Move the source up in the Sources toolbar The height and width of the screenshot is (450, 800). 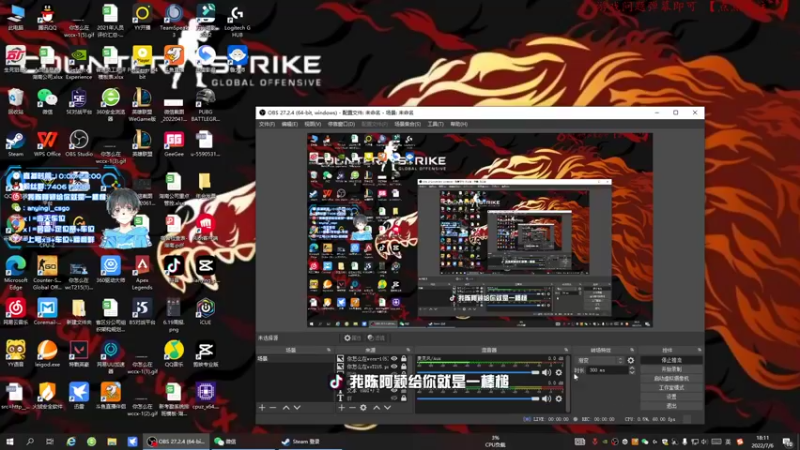click(x=377, y=408)
